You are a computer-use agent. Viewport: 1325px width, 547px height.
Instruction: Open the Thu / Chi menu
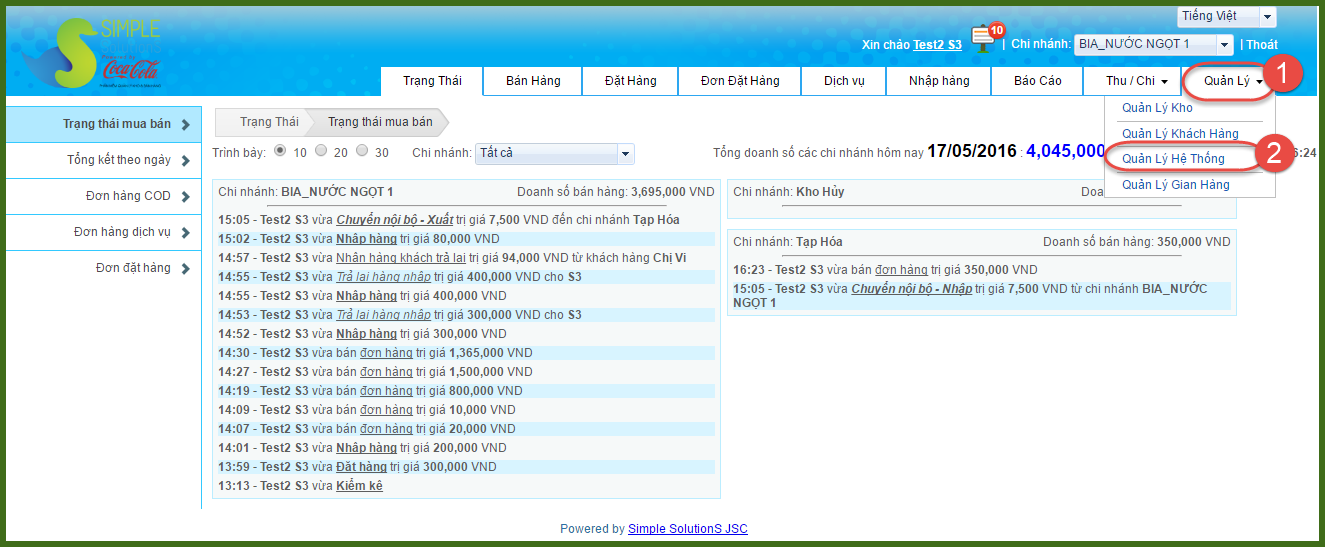pos(1136,81)
